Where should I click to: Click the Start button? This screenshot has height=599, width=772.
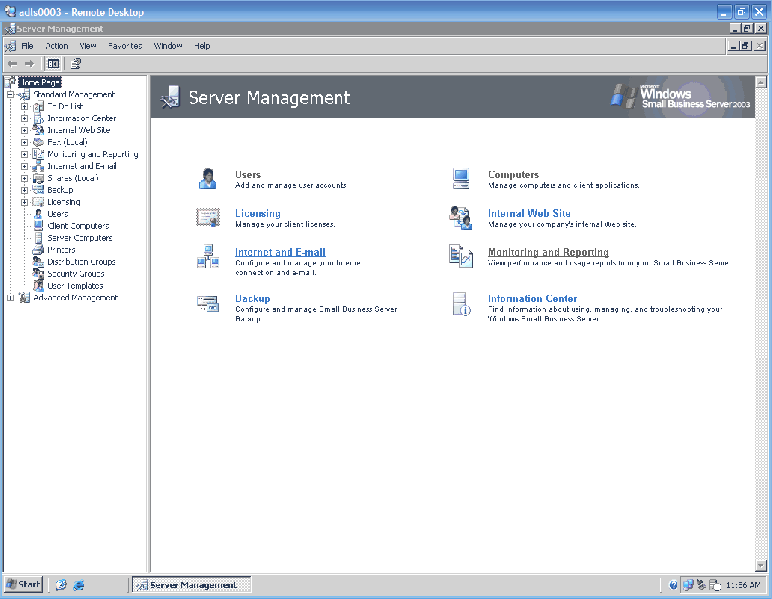coord(23,585)
